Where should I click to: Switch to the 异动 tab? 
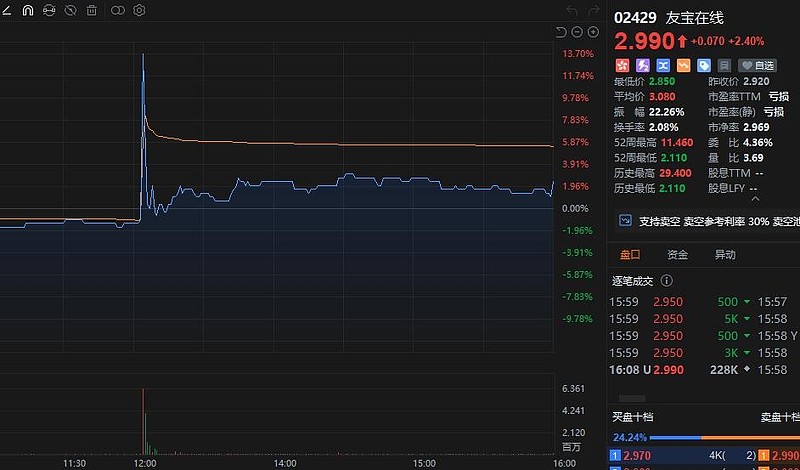725,255
